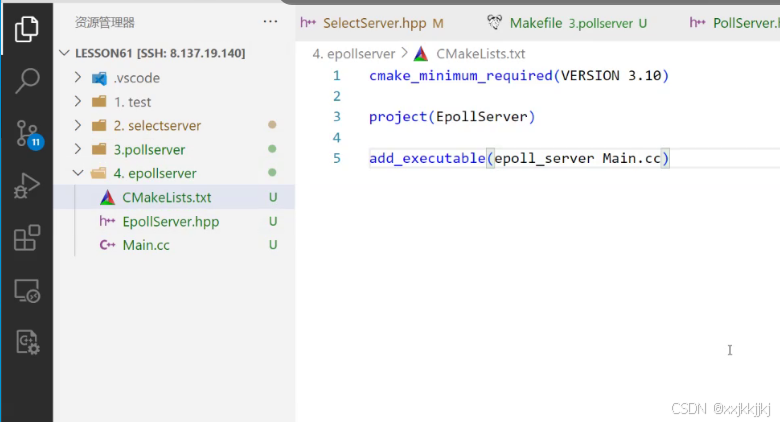The height and width of the screenshot is (422, 780).
Task: Click the 1. test folder icon
Action: pos(99,102)
